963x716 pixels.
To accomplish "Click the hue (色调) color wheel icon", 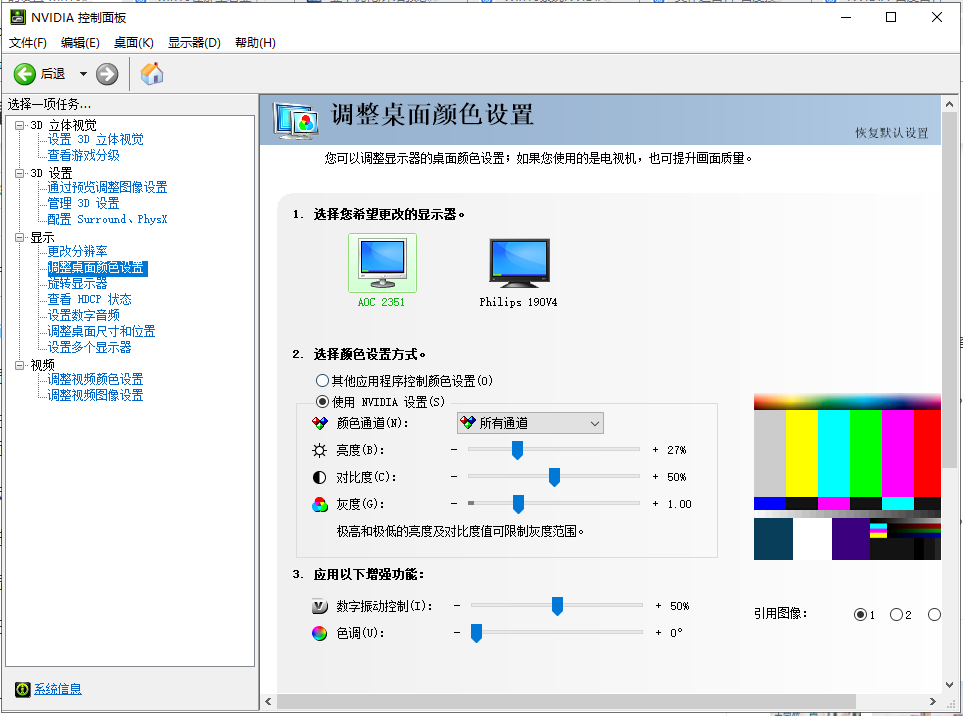I will pyautogui.click(x=321, y=632).
